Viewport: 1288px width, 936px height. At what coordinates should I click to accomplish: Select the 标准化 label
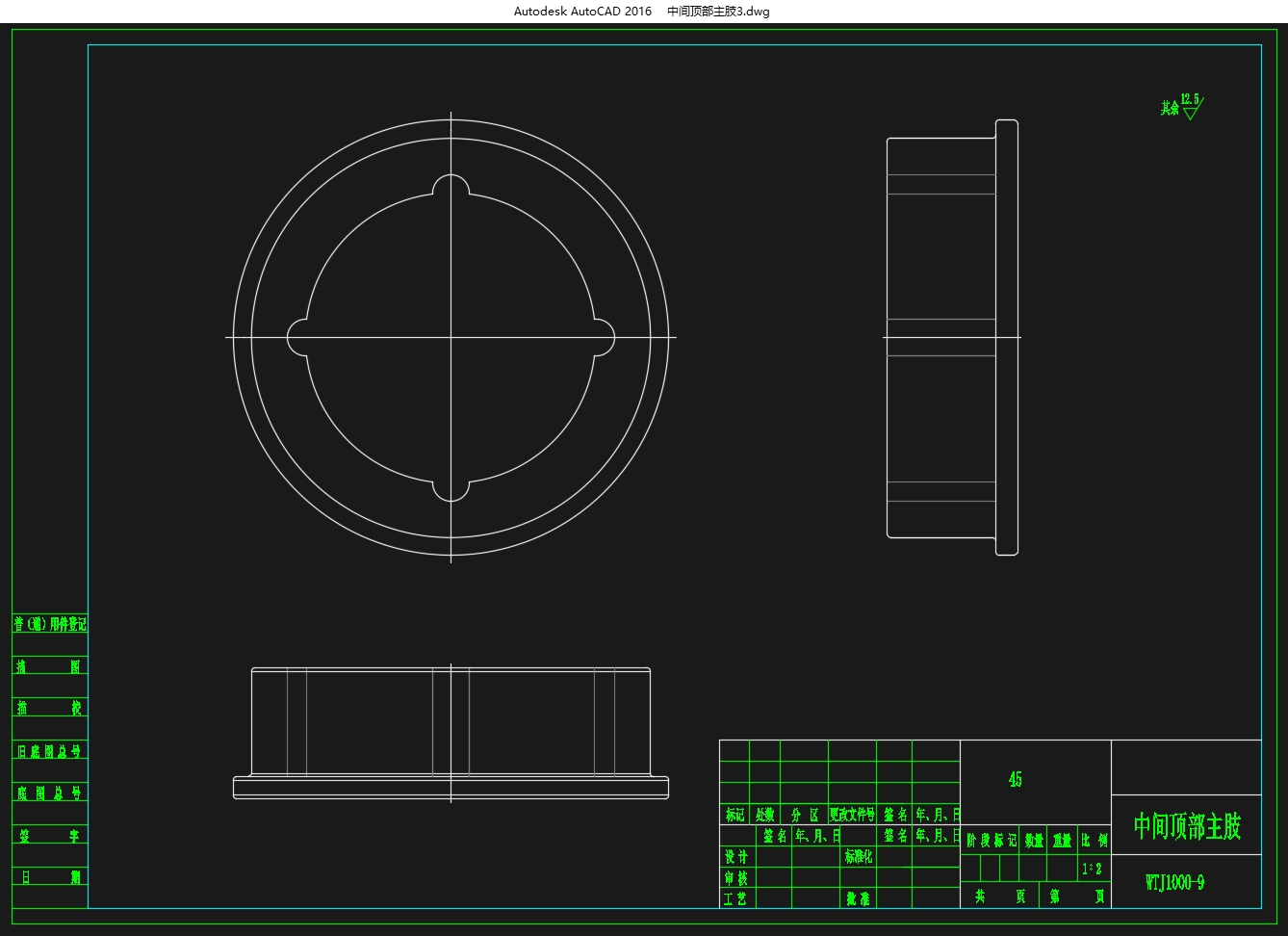click(859, 856)
